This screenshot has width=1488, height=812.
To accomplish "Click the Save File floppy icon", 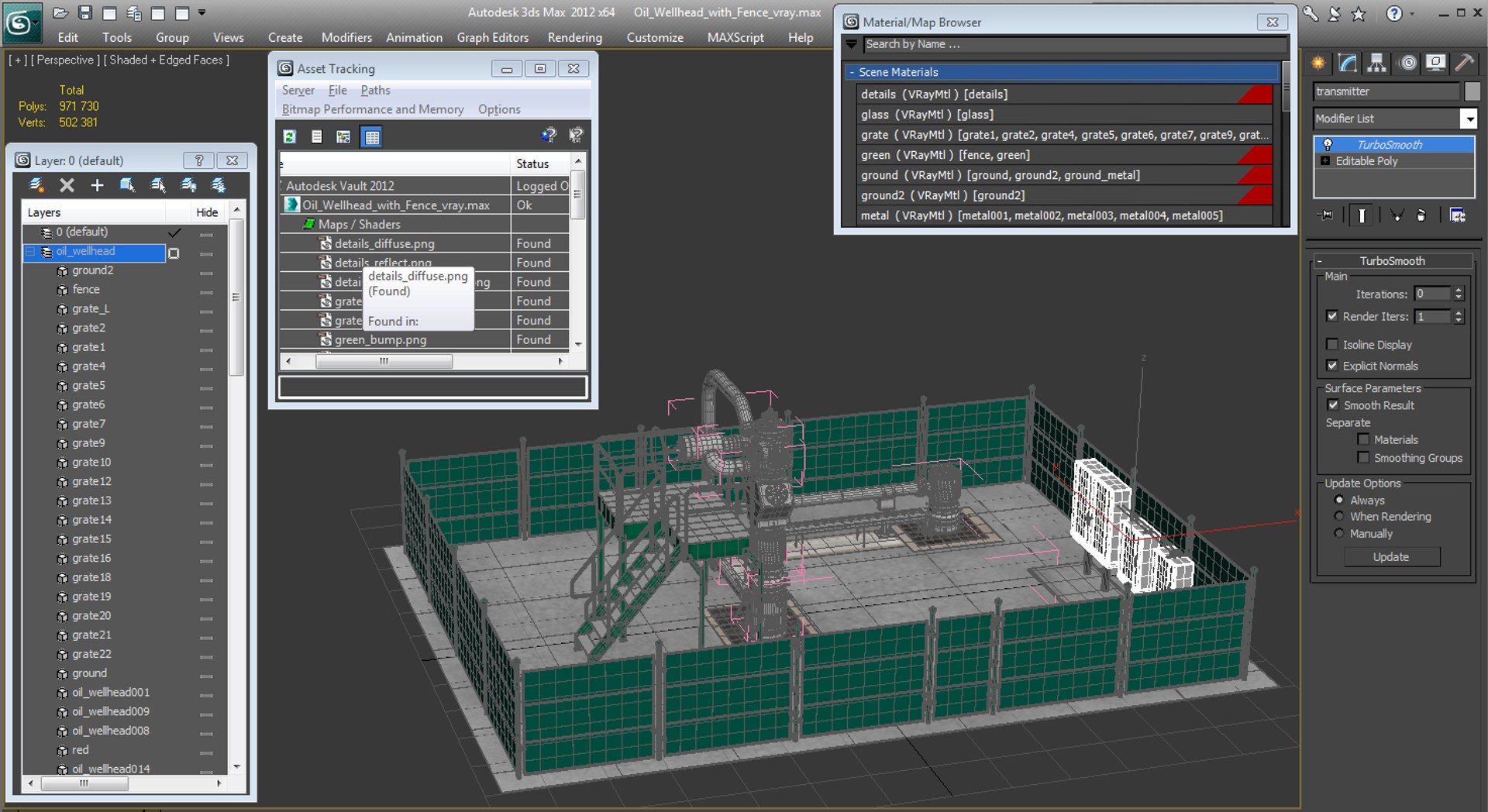I will point(85,13).
